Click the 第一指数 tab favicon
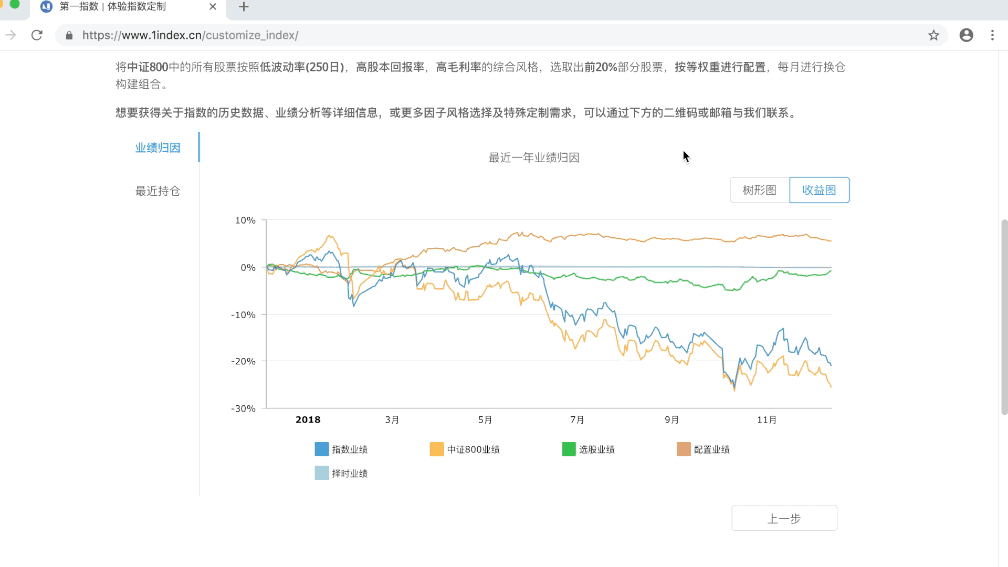 [46, 7]
